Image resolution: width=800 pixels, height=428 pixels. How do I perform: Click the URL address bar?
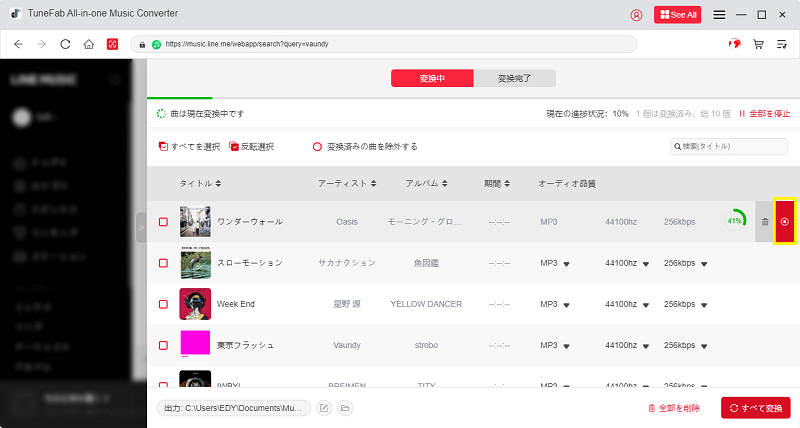coord(384,44)
